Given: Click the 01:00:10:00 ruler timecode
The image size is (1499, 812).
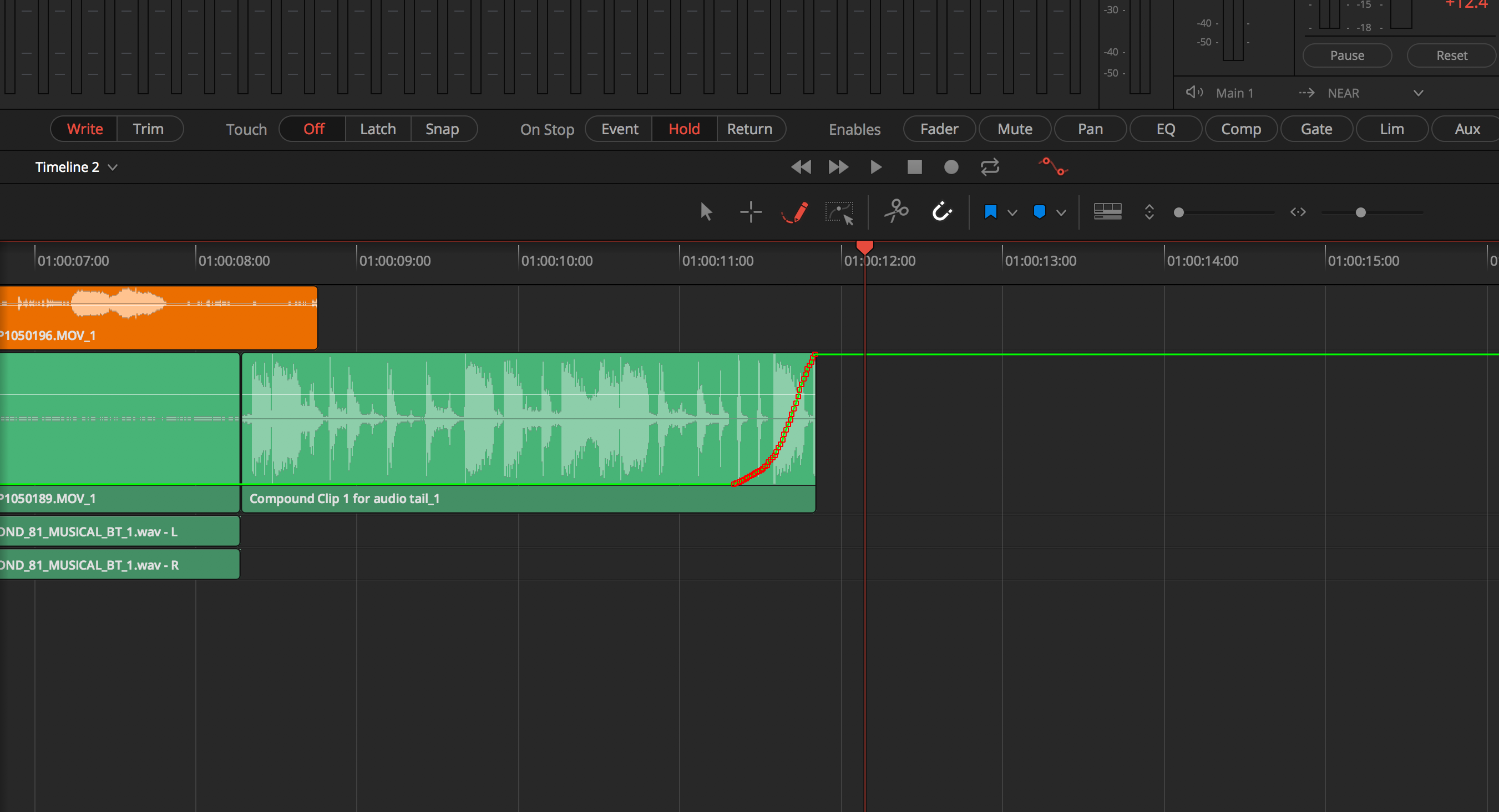Looking at the screenshot, I should [x=557, y=261].
